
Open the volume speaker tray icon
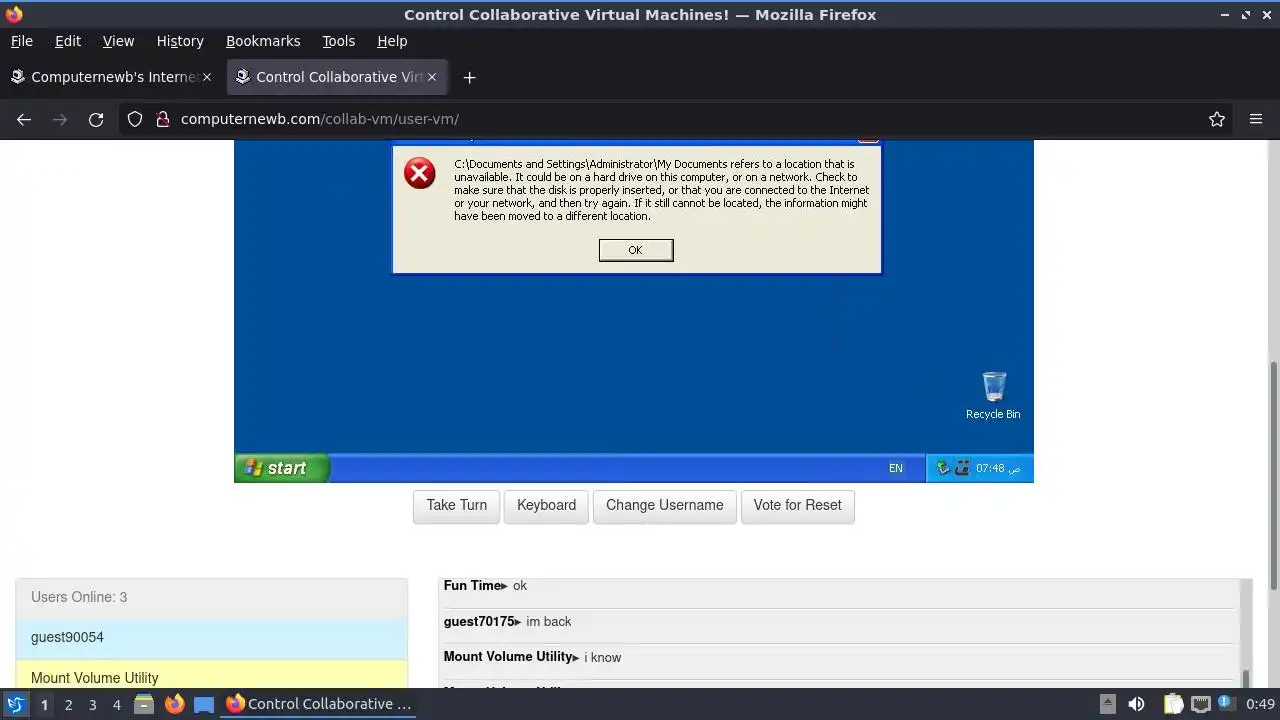pos(1137,704)
